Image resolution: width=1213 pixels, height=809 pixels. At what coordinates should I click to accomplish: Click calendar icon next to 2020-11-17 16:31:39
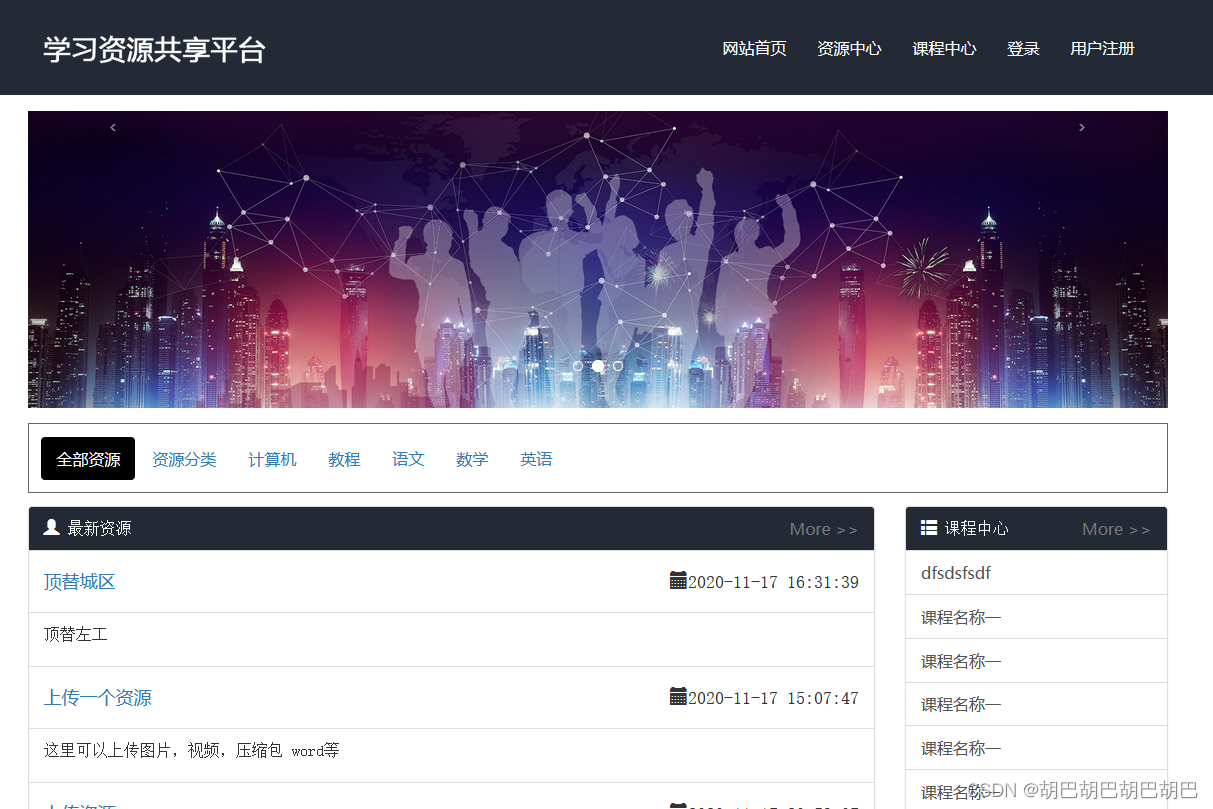(678, 580)
